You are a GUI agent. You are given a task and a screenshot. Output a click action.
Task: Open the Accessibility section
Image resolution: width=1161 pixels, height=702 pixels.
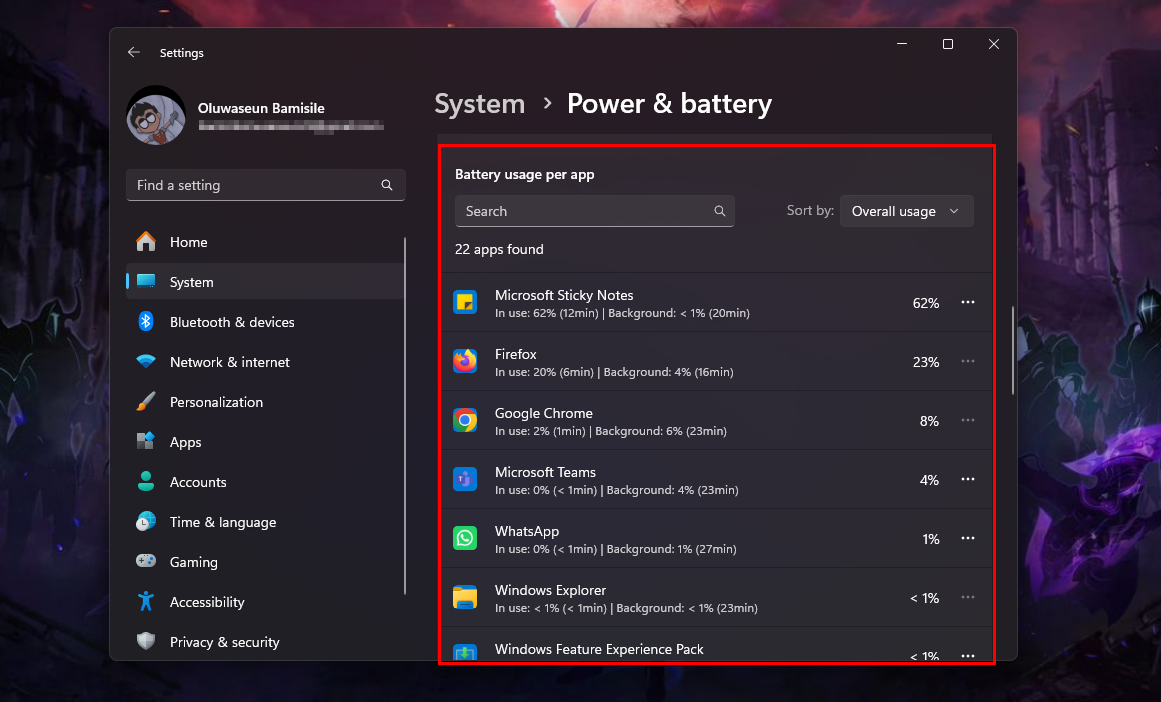(x=266, y=602)
